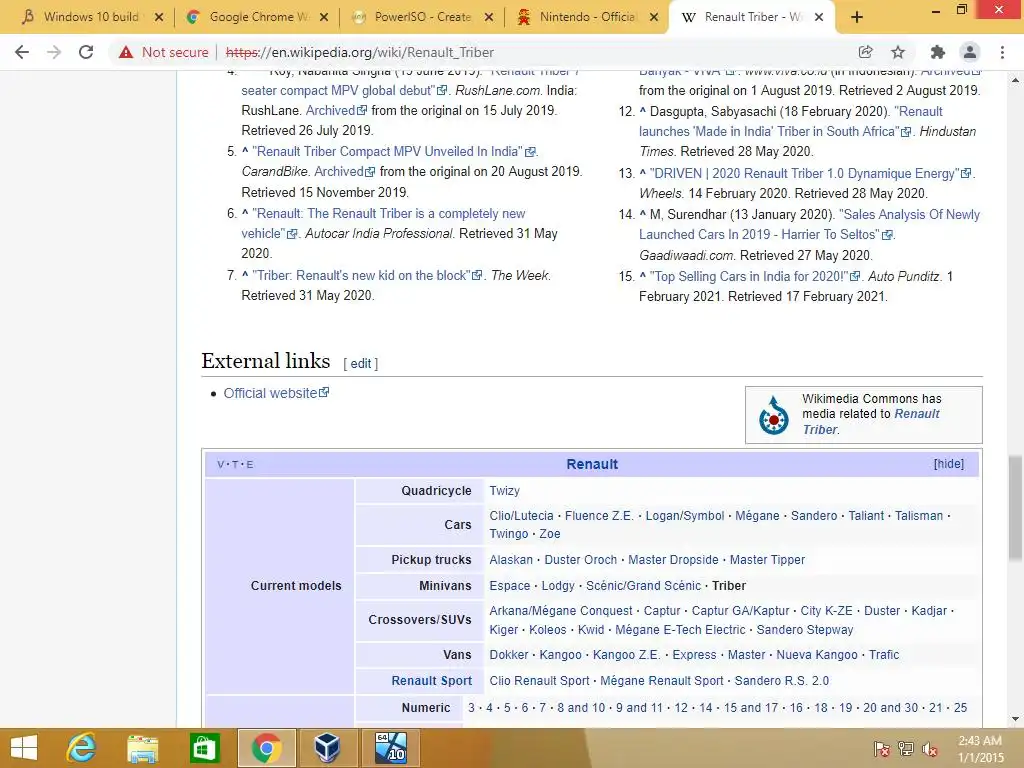Open the Renault navbox title link
The width and height of the screenshot is (1024, 768).
tap(592, 464)
